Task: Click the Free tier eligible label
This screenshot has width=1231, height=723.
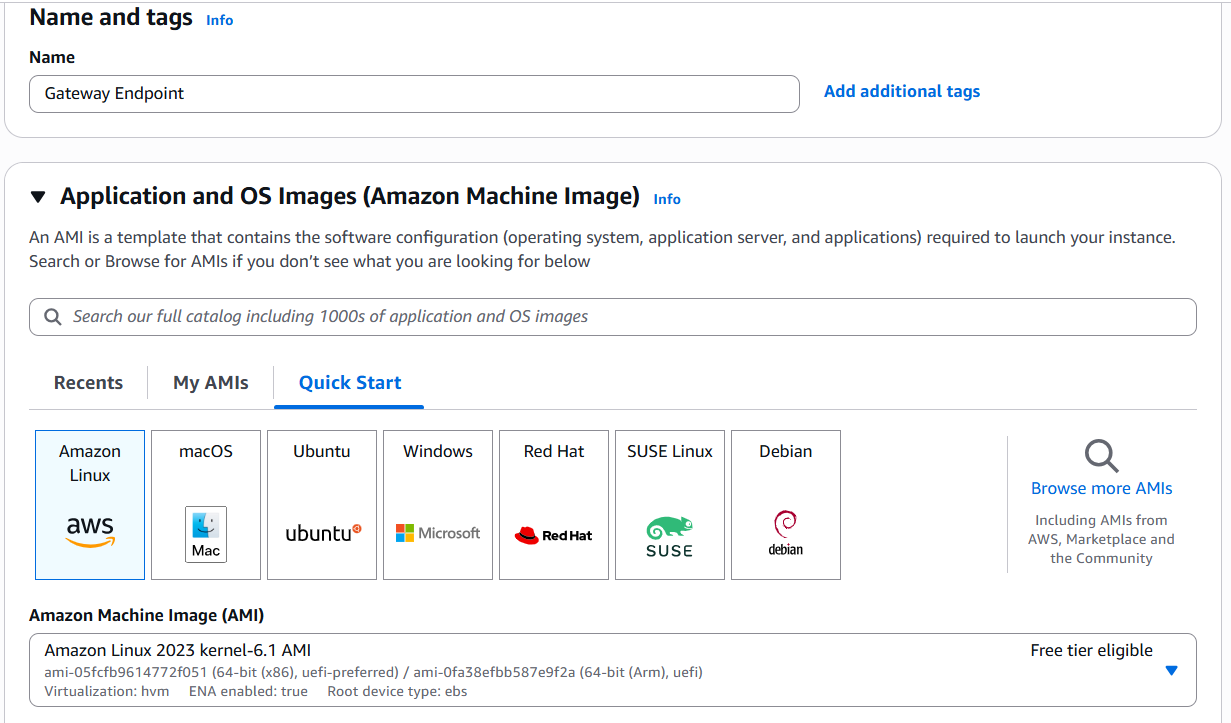Action: (x=1092, y=651)
